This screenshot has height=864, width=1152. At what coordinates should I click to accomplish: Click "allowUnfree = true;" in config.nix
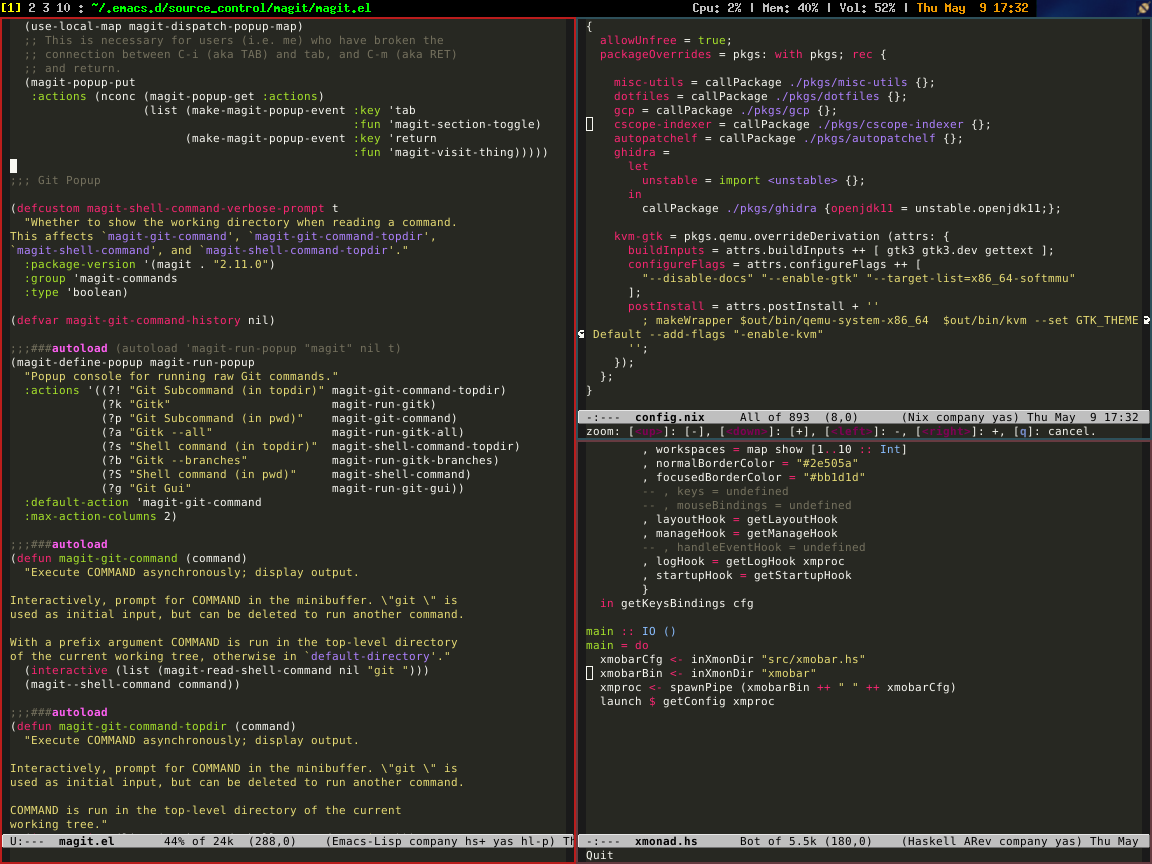click(x=666, y=40)
